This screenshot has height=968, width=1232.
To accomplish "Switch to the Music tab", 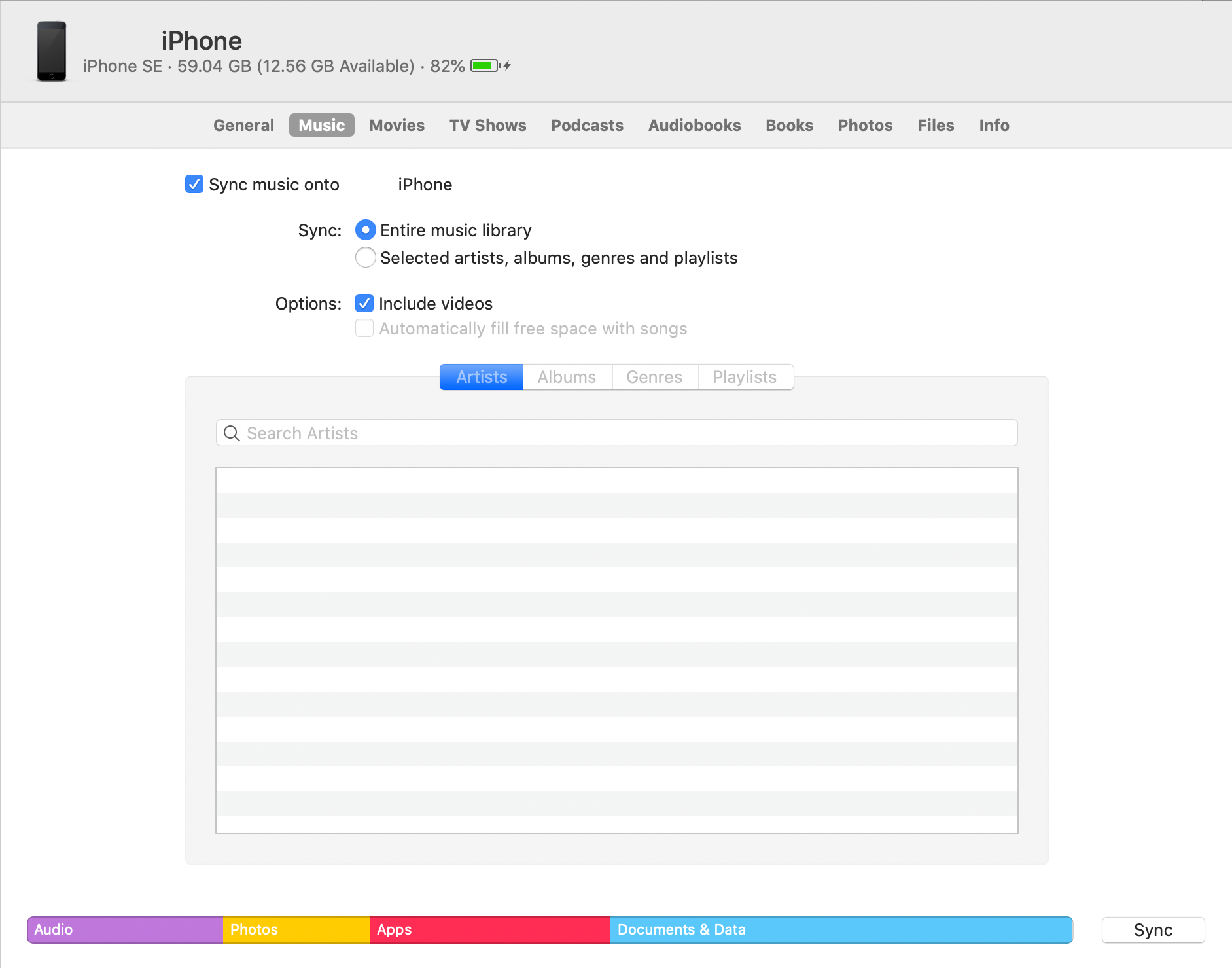I will coord(322,125).
